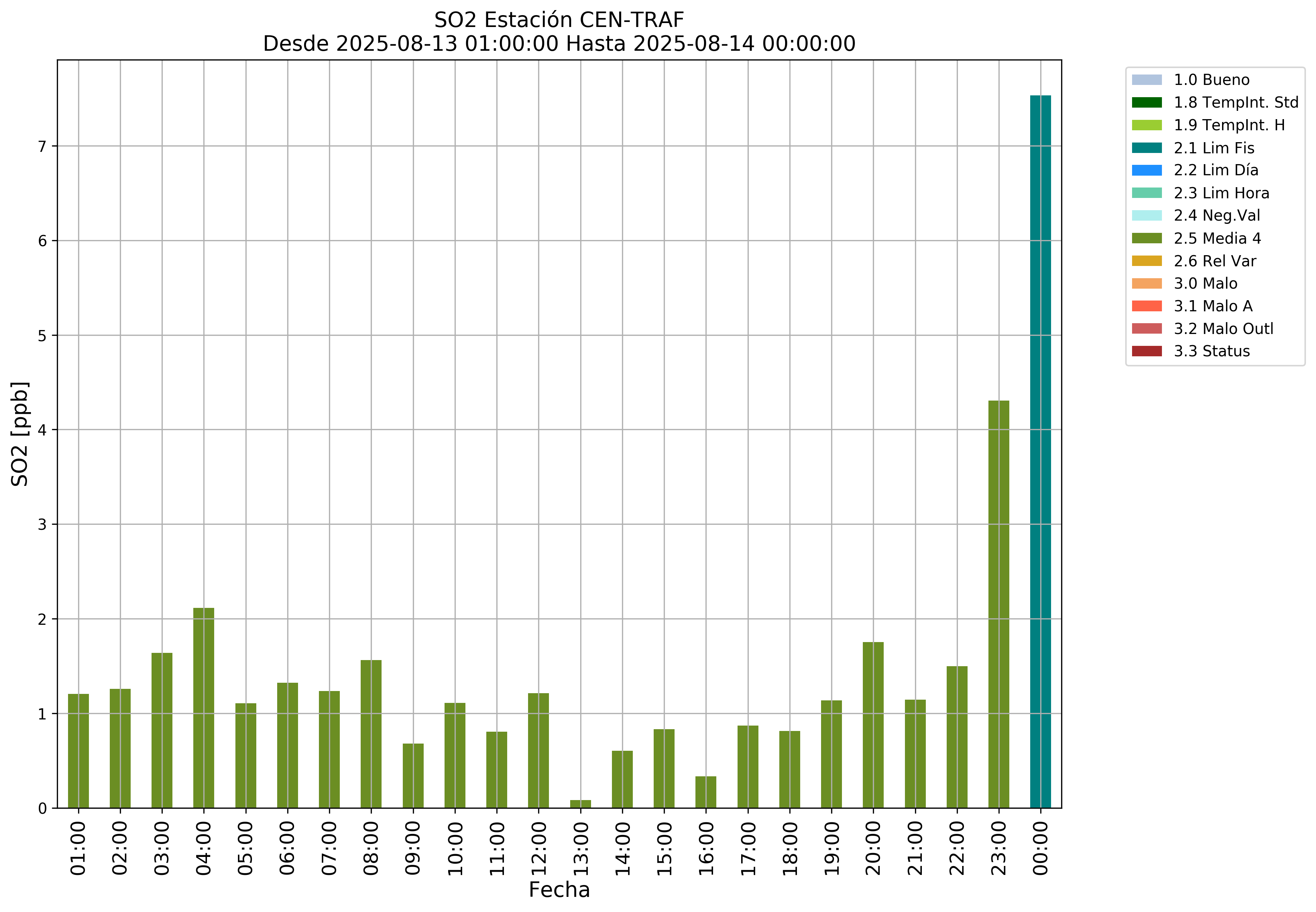The image size is (1316, 912).
Task: Click the 2.2 Lim Día legend swatch
Action: point(1146,170)
